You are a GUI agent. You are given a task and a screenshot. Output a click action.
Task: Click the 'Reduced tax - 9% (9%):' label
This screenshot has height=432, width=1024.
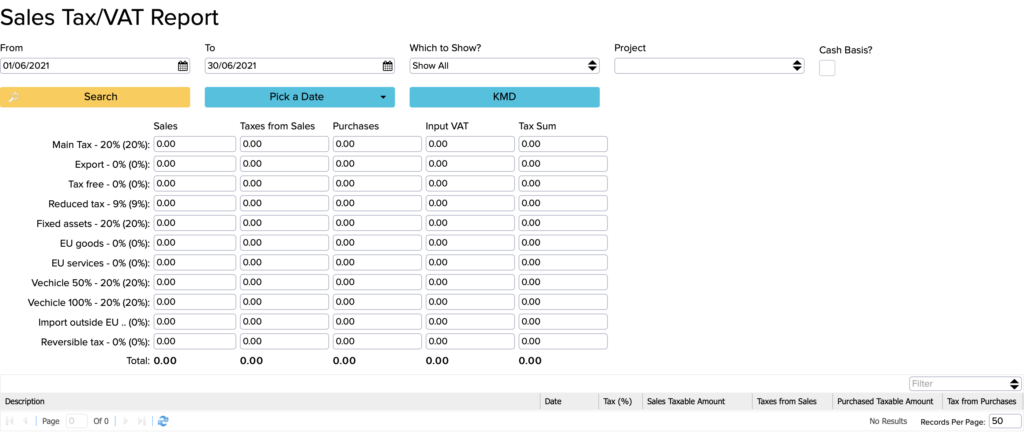(99, 204)
